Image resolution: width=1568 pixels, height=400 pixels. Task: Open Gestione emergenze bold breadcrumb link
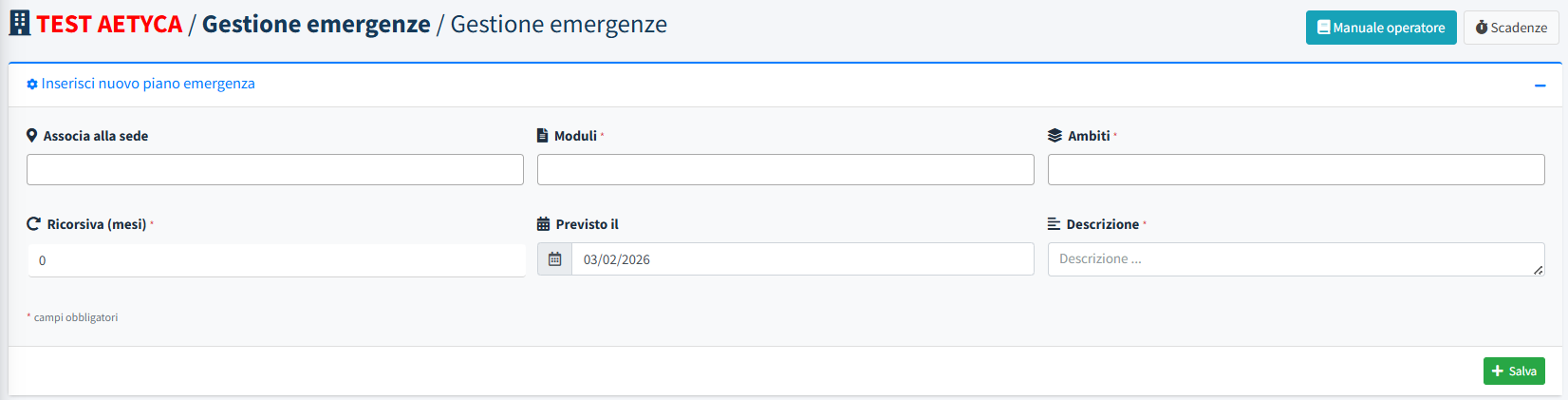point(316,24)
